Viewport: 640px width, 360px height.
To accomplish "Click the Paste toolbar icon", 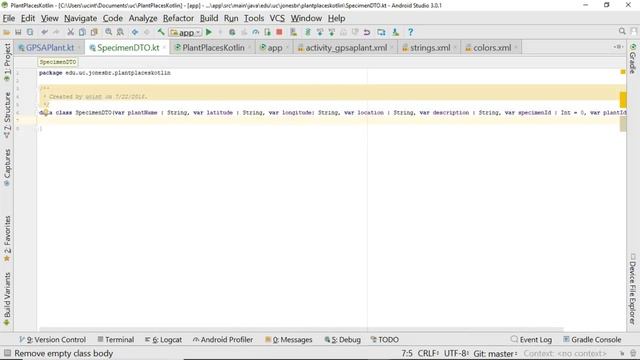I will (94, 32).
